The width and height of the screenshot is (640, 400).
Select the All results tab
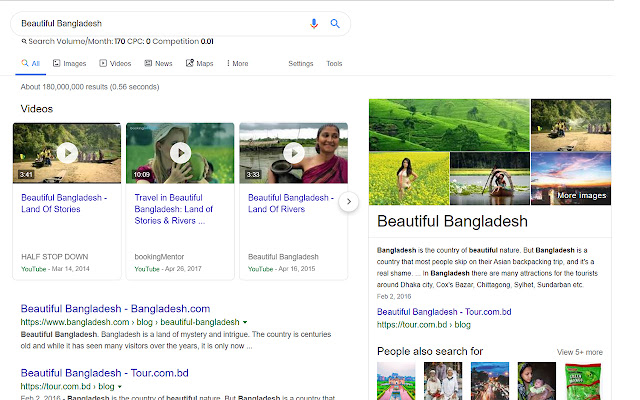pos(31,64)
